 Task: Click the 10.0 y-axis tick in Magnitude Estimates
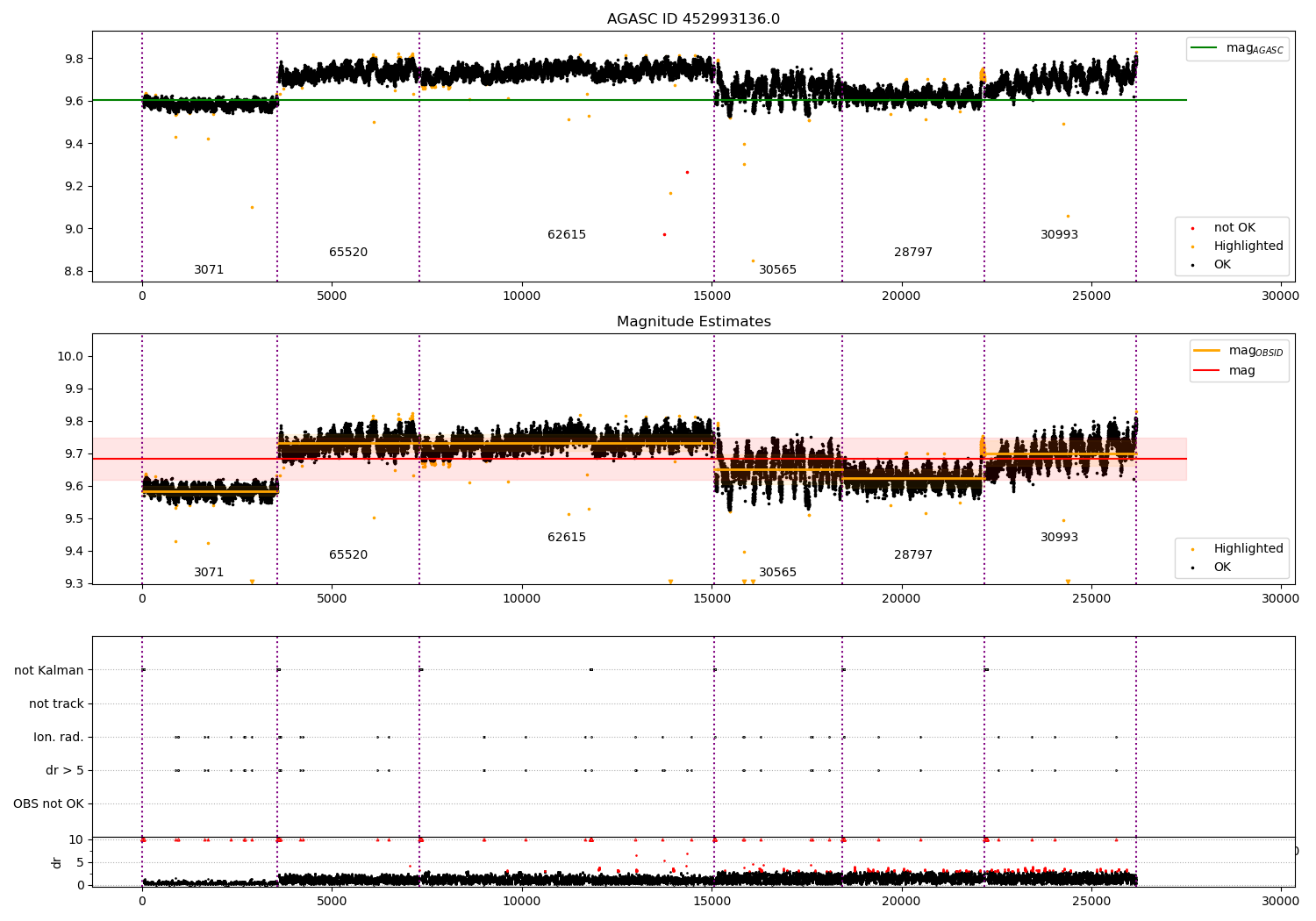tap(69, 356)
